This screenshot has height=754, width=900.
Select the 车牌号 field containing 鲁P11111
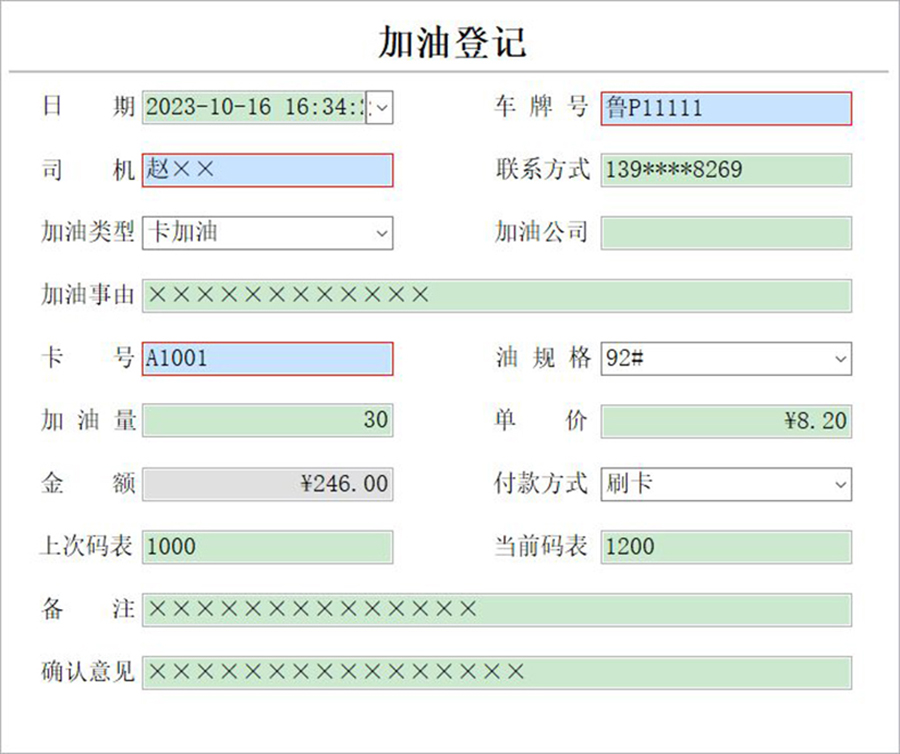click(725, 110)
